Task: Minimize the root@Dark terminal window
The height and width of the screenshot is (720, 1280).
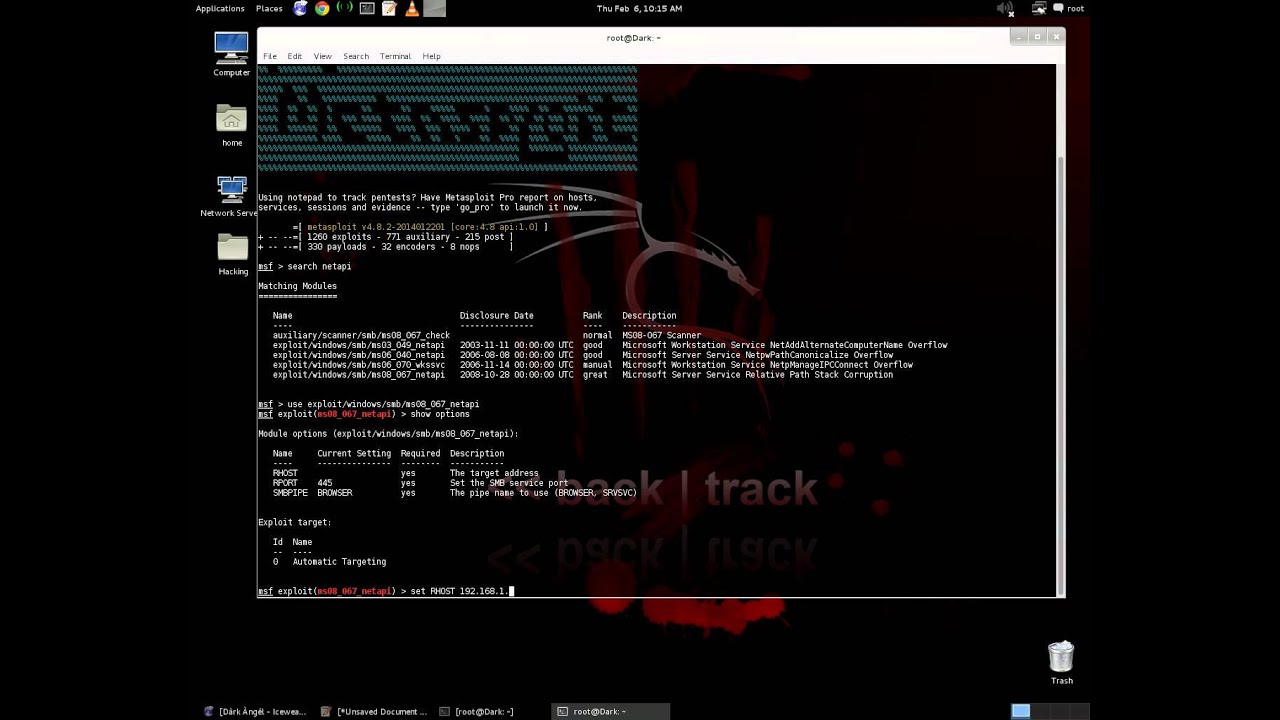Action: tap(1018, 37)
